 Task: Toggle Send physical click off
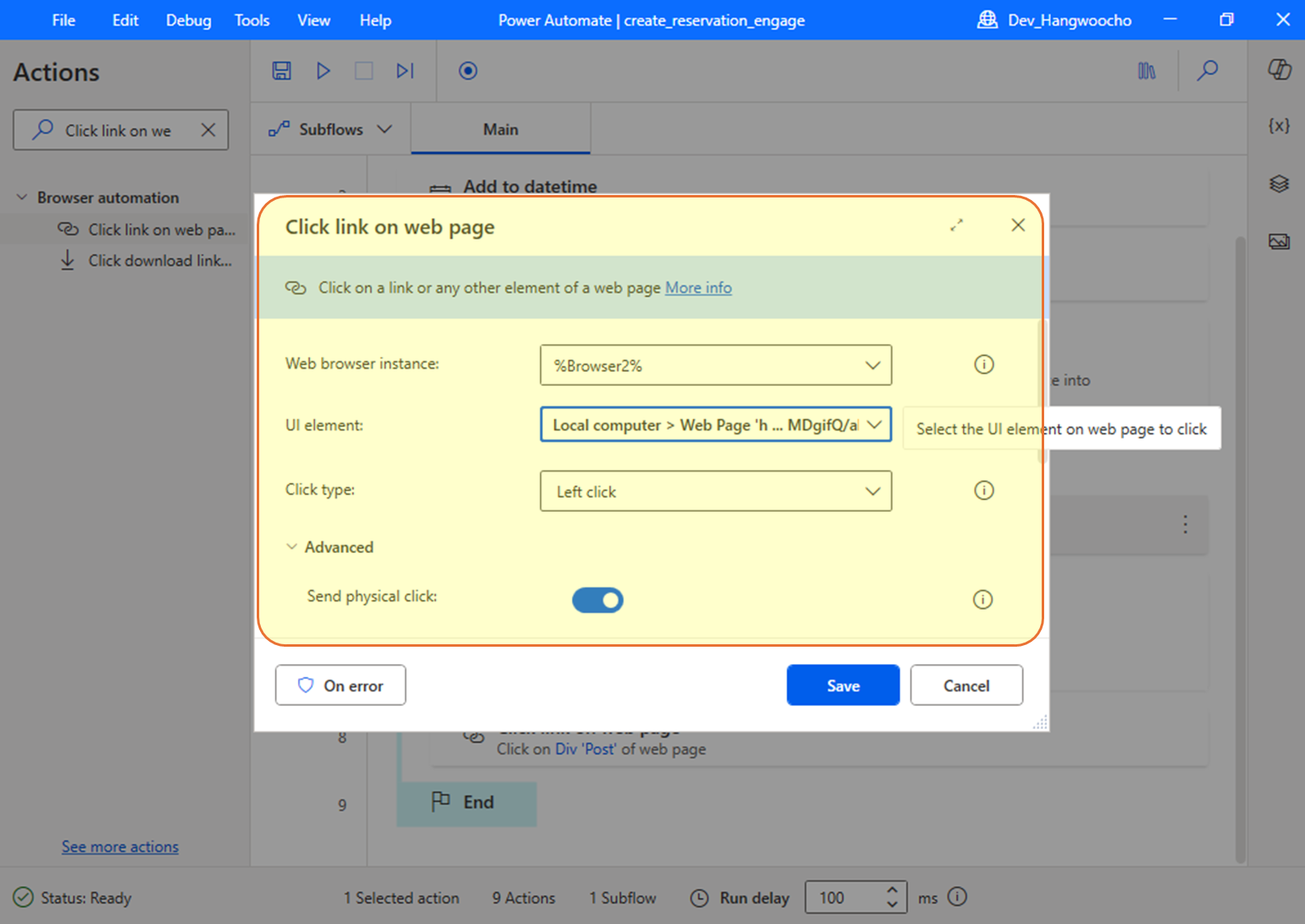[x=598, y=600]
